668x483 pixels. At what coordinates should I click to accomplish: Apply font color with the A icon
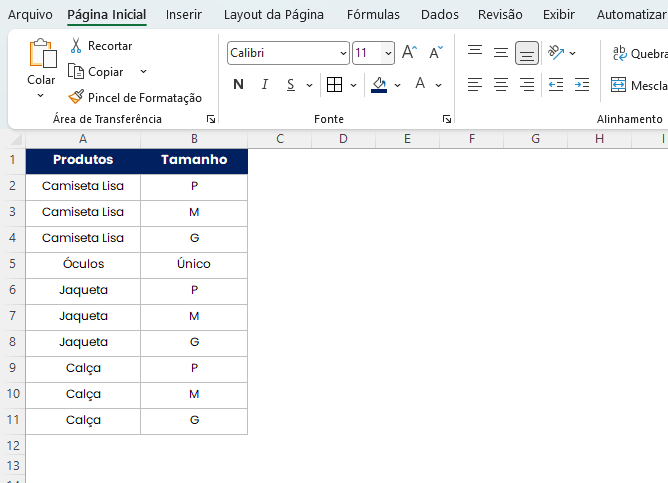tap(420, 84)
